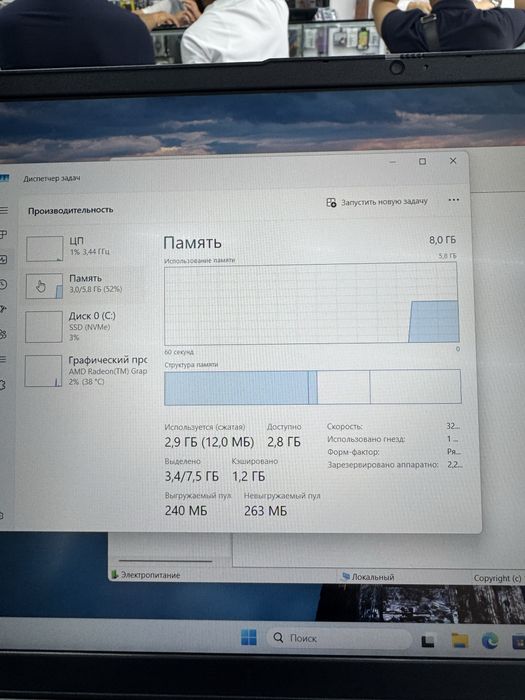Click the 263 МБ non-paged pool value

click(266, 511)
